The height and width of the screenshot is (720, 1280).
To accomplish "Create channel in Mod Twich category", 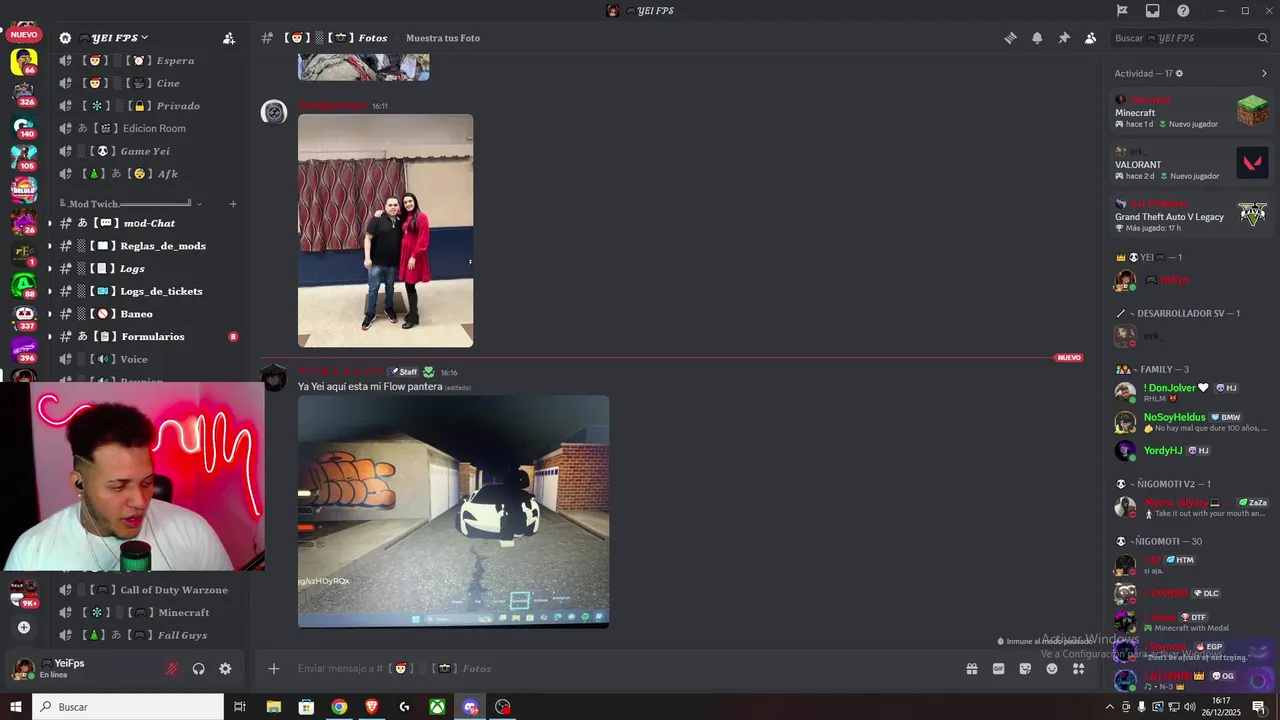I will coord(233,204).
